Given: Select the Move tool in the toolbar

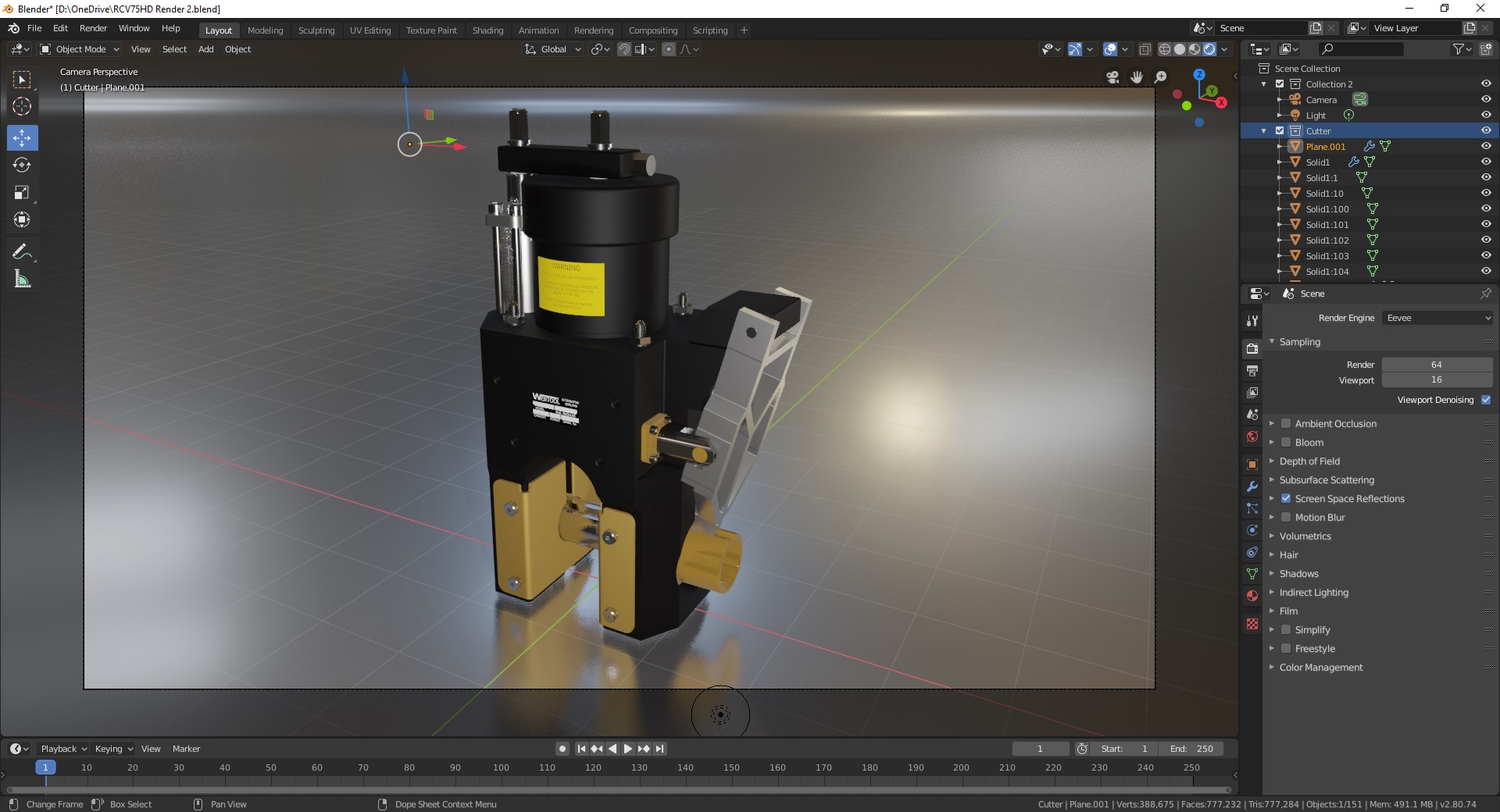Looking at the screenshot, I should (22, 138).
